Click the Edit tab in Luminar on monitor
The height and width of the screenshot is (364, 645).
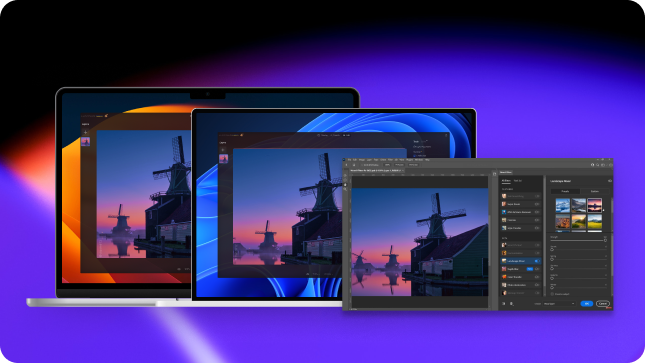[x=346, y=135]
